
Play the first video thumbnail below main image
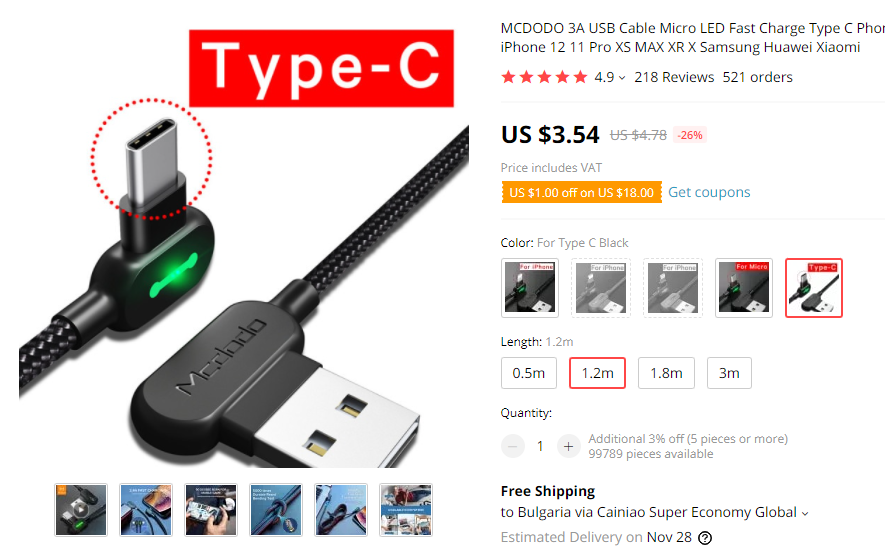tap(81, 510)
